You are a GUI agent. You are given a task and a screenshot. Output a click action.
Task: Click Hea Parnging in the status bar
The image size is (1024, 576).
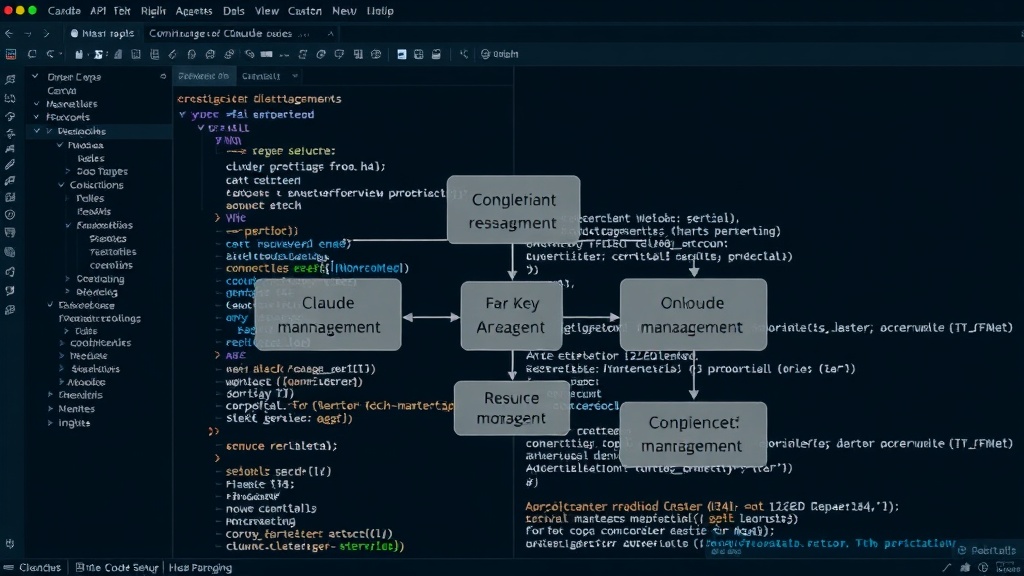(200, 568)
